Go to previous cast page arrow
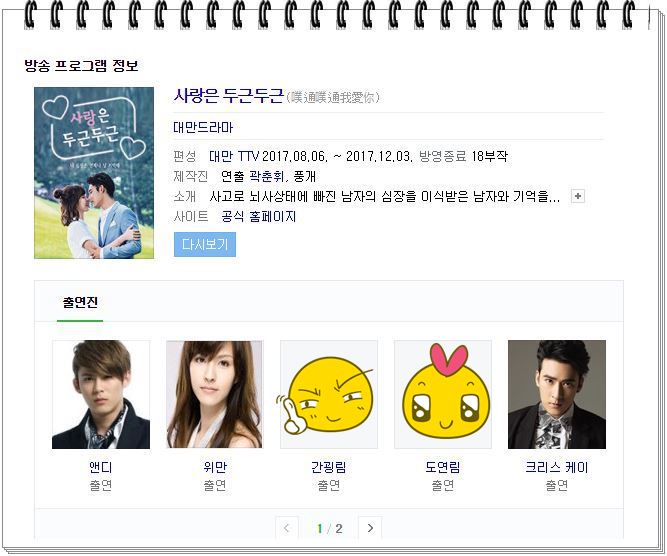 coord(287,528)
